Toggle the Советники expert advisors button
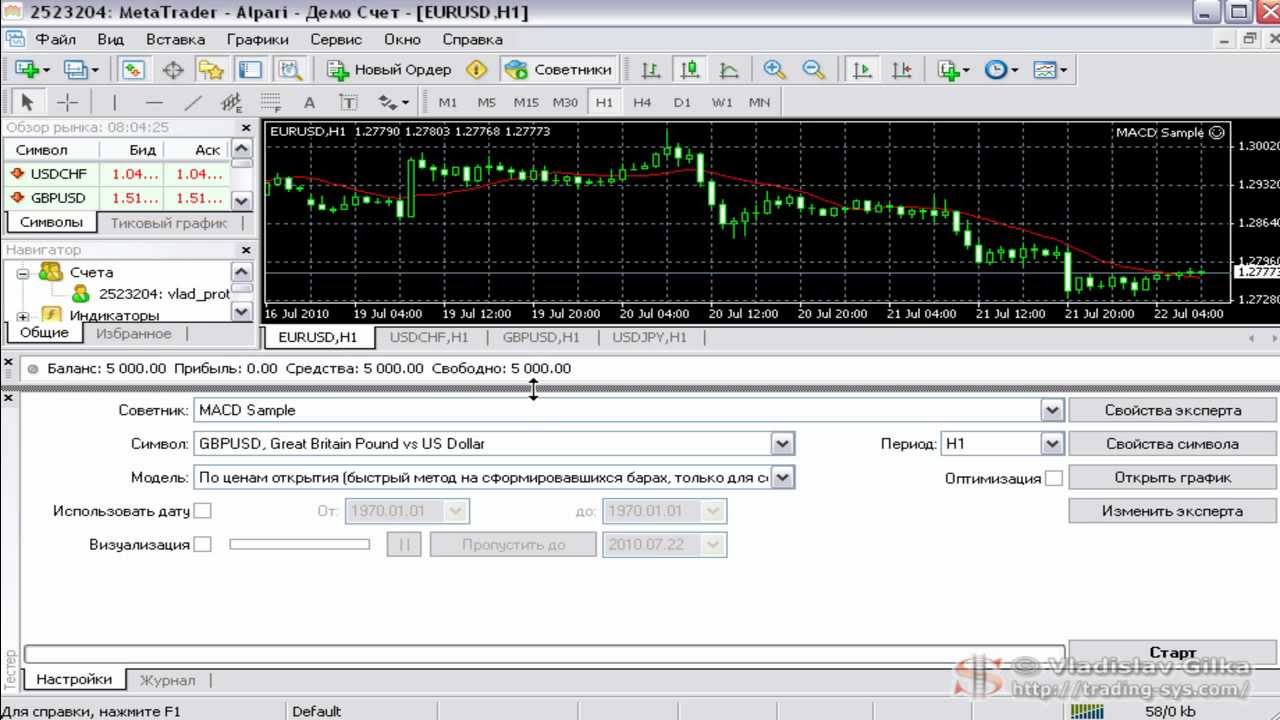Screen dimensions: 1280x720 coord(558,70)
